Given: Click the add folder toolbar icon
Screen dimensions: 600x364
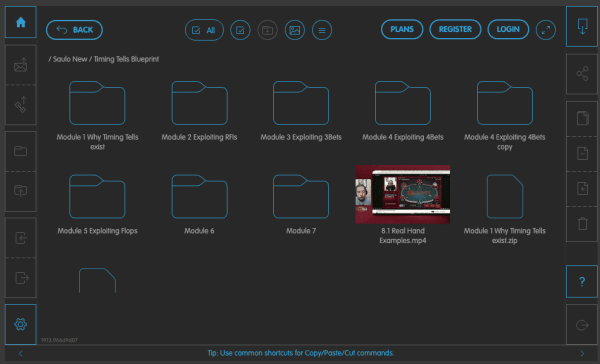Looking at the screenshot, I should [x=267, y=30].
